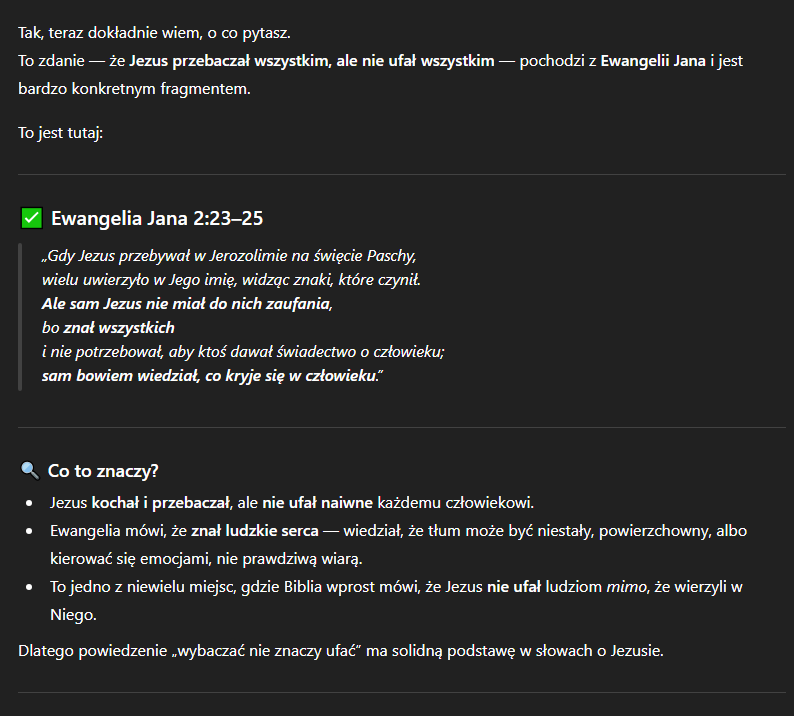Click the blockquote's vertical left bar
This screenshot has width=794, height=716.
[20, 315]
